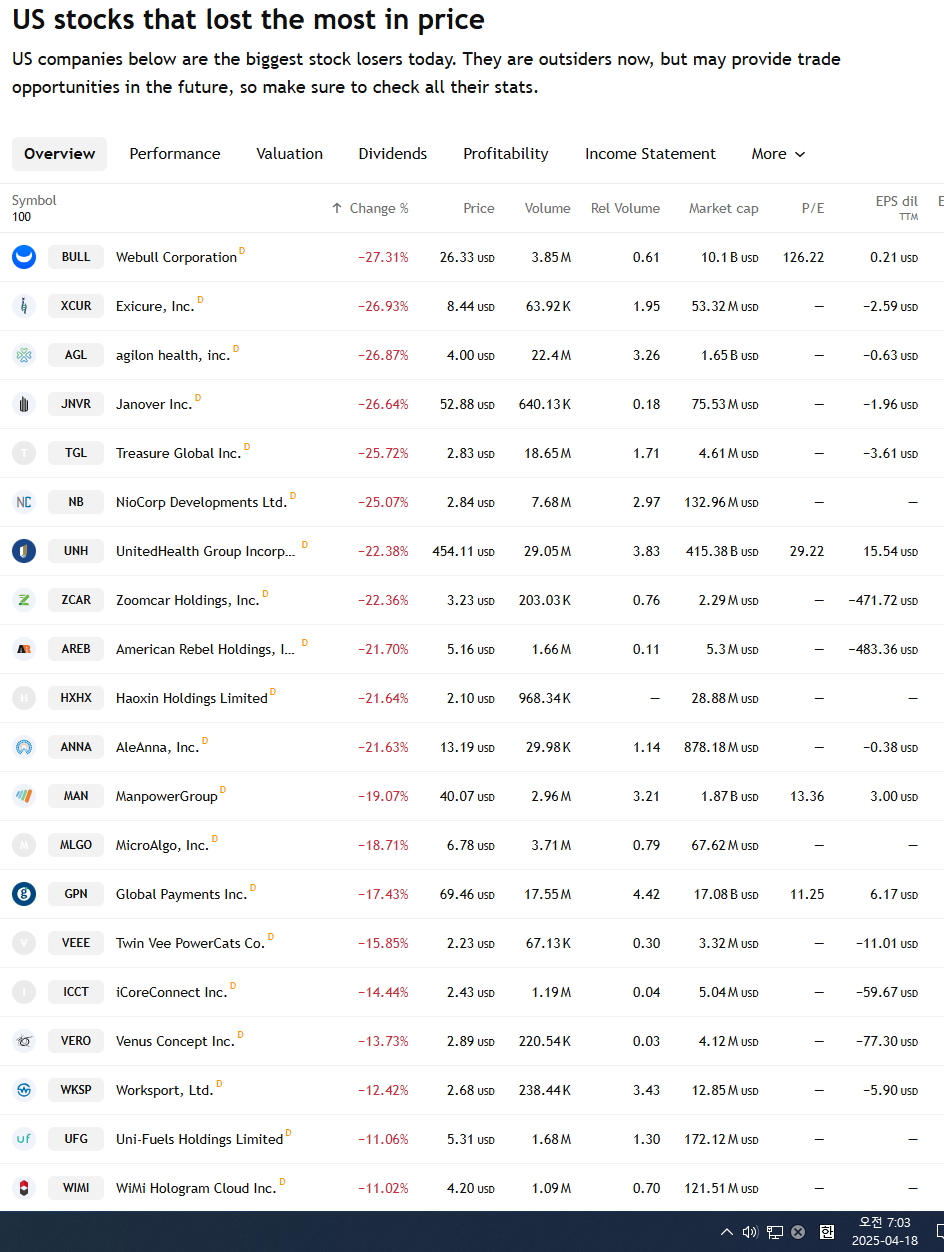Sort by the Volume column header
This screenshot has width=944, height=1252.
(x=548, y=208)
